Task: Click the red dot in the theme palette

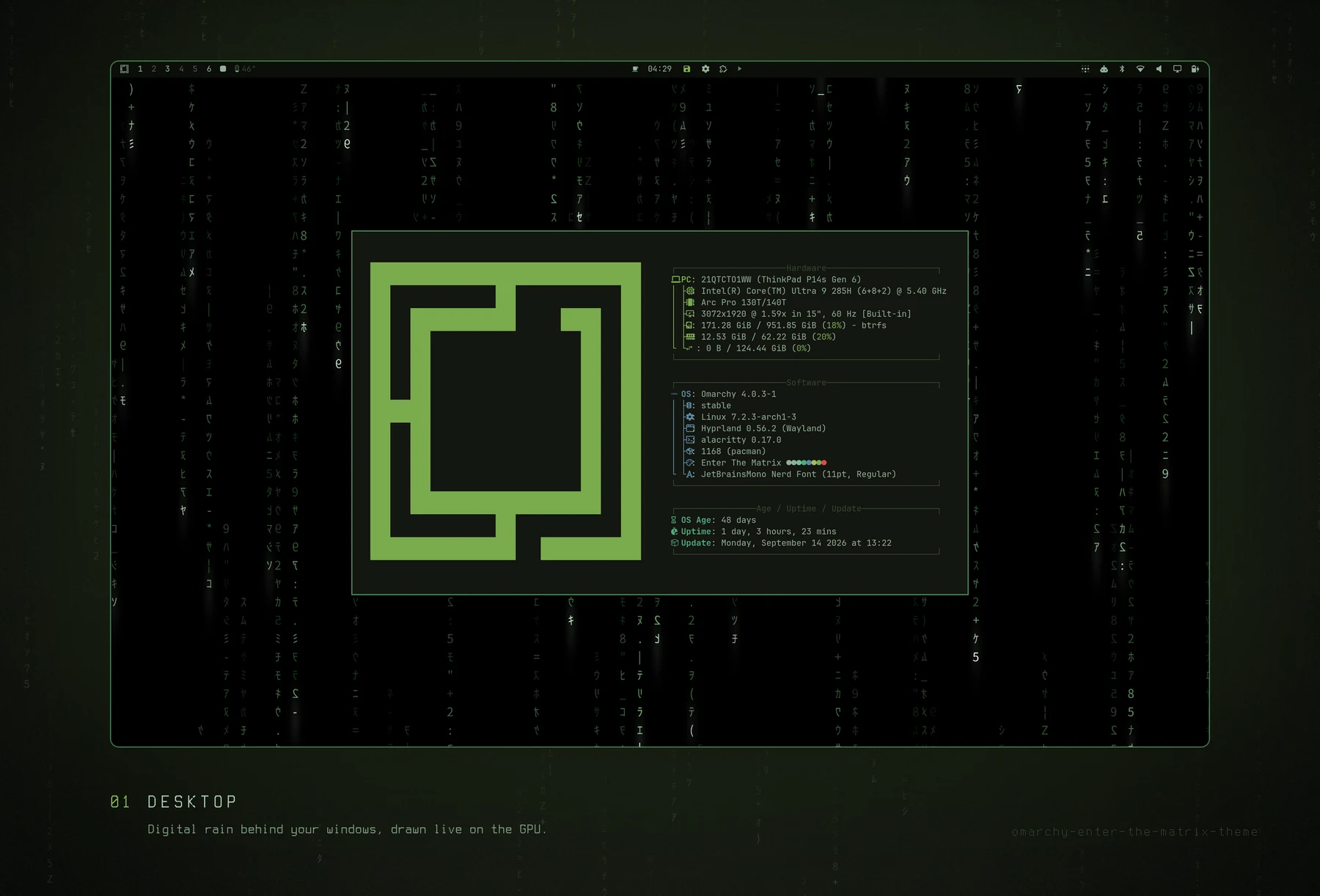Action: click(x=824, y=463)
